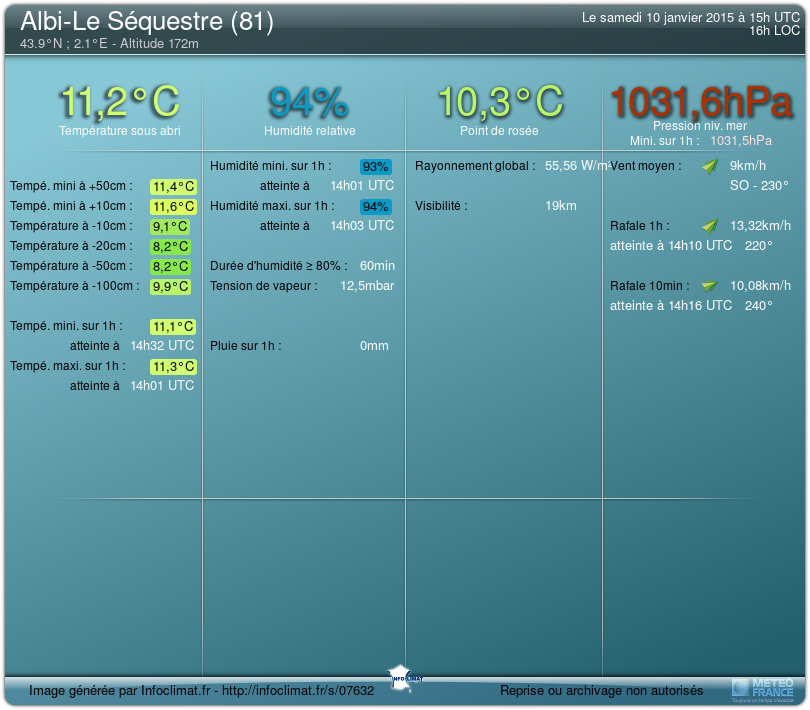Click the 'Reprise ou archivage non autorisés' notice
Screen dimensions: 810x710
[601, 690]
